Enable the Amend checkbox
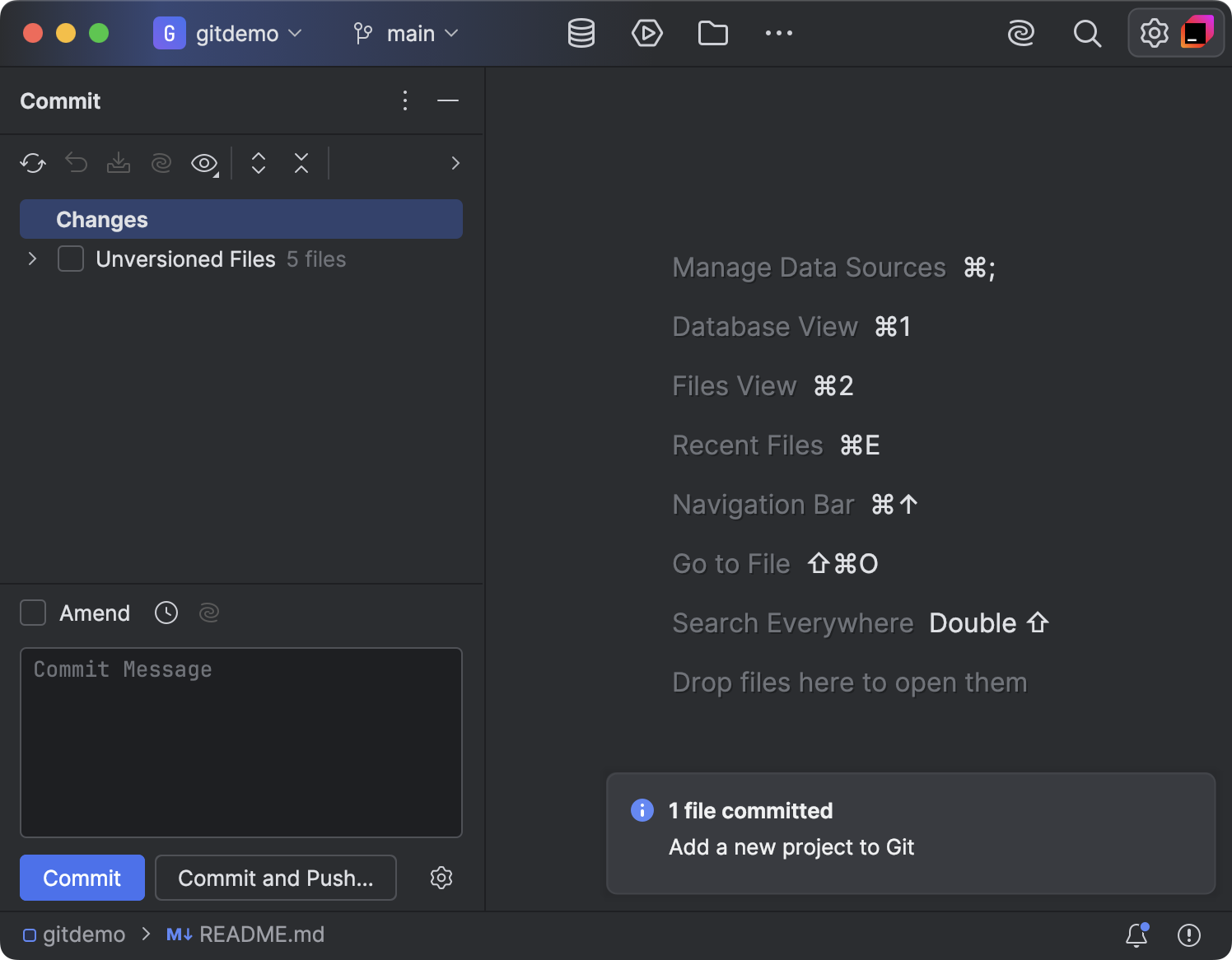 tap(33, 613)
